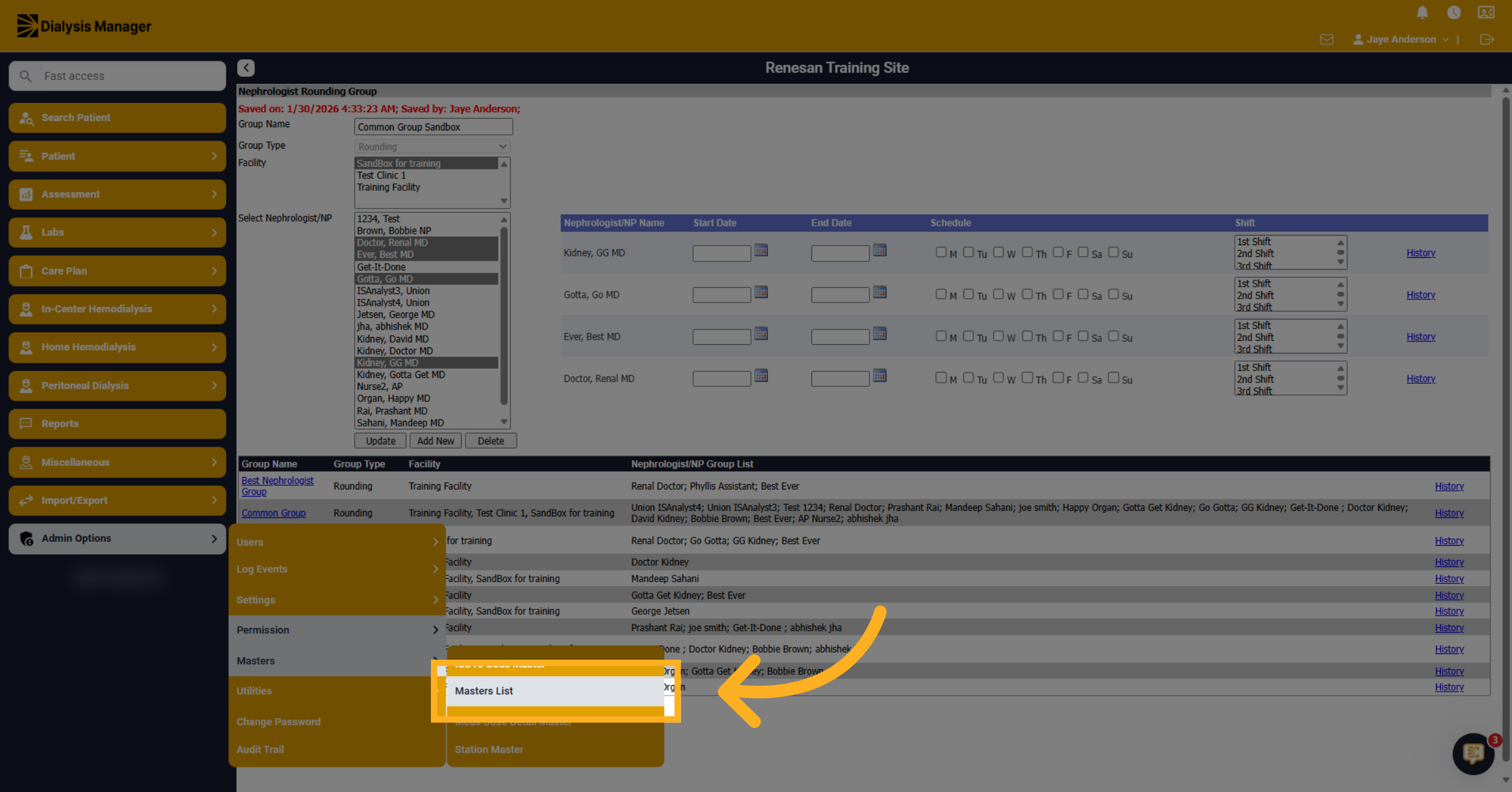Click the Fast access search field
This screenshot has height=792, width=1512.
click(x=117, y=76)
